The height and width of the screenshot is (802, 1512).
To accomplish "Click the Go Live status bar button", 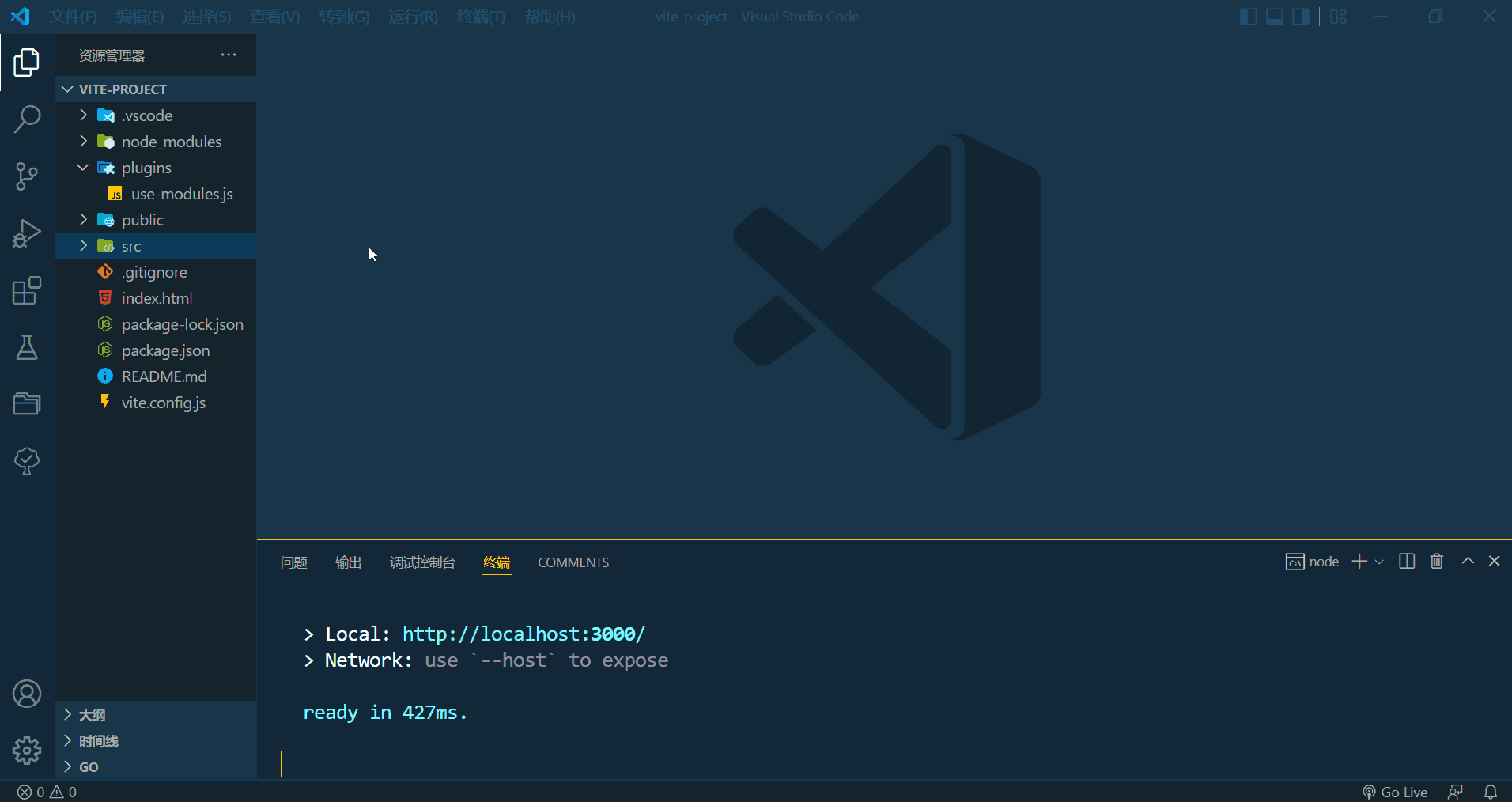I will (1397, 792).
